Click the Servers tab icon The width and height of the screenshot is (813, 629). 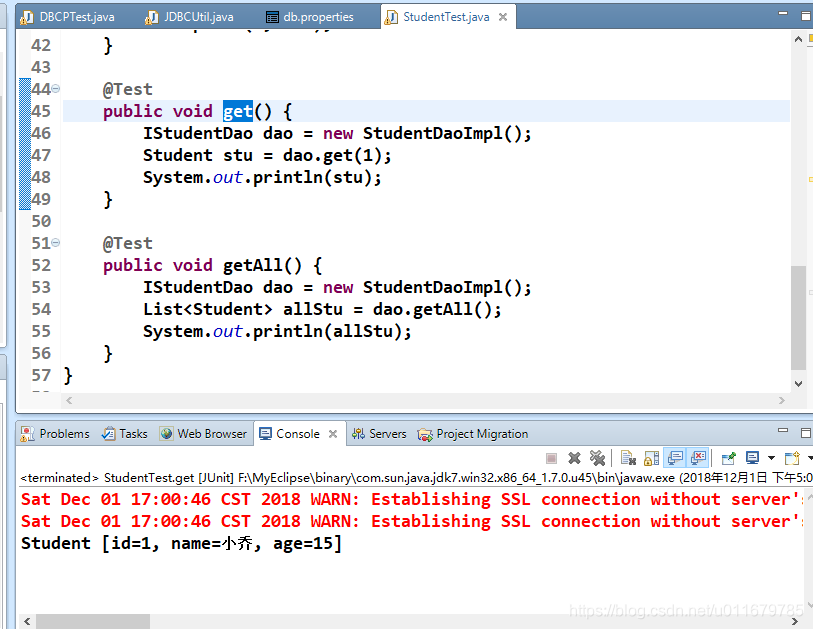pyautogui.click(x=358, y=434)
